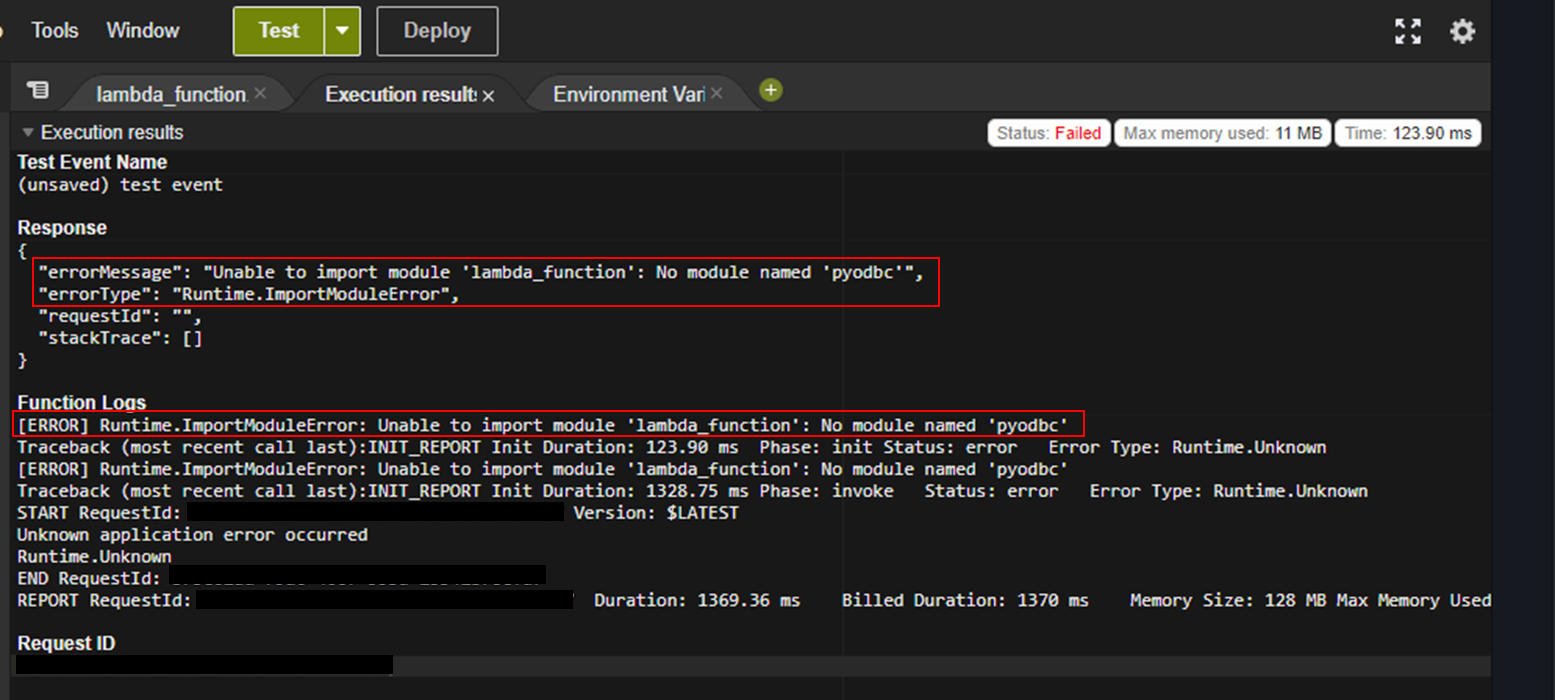Image resolution: width=1555 pixels, height=700 pixels.
Task: Dismiss the unsaved test event label
Action: (x=121, y=184)
